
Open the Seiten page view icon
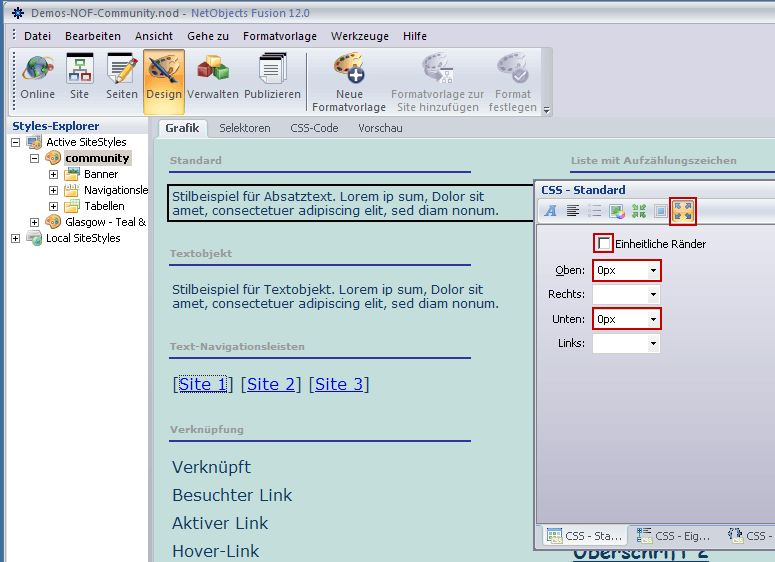(x=122, y=69)
